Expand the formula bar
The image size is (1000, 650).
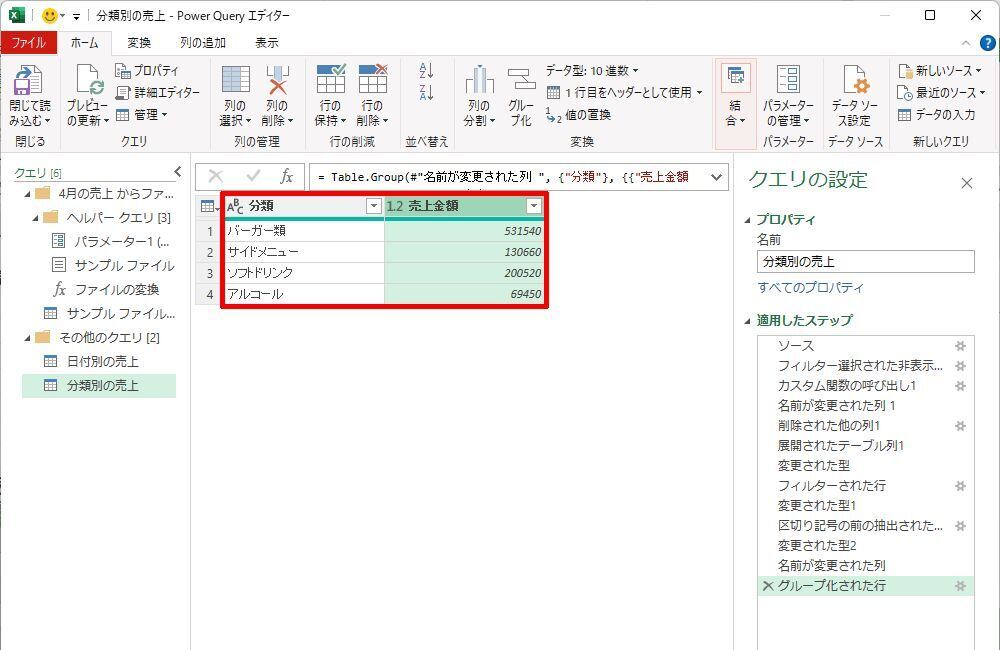[x=716, y=177]
